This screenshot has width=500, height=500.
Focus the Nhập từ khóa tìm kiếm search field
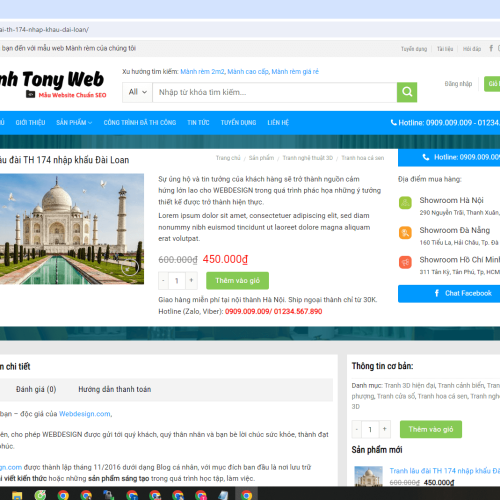tap(274, 92)
